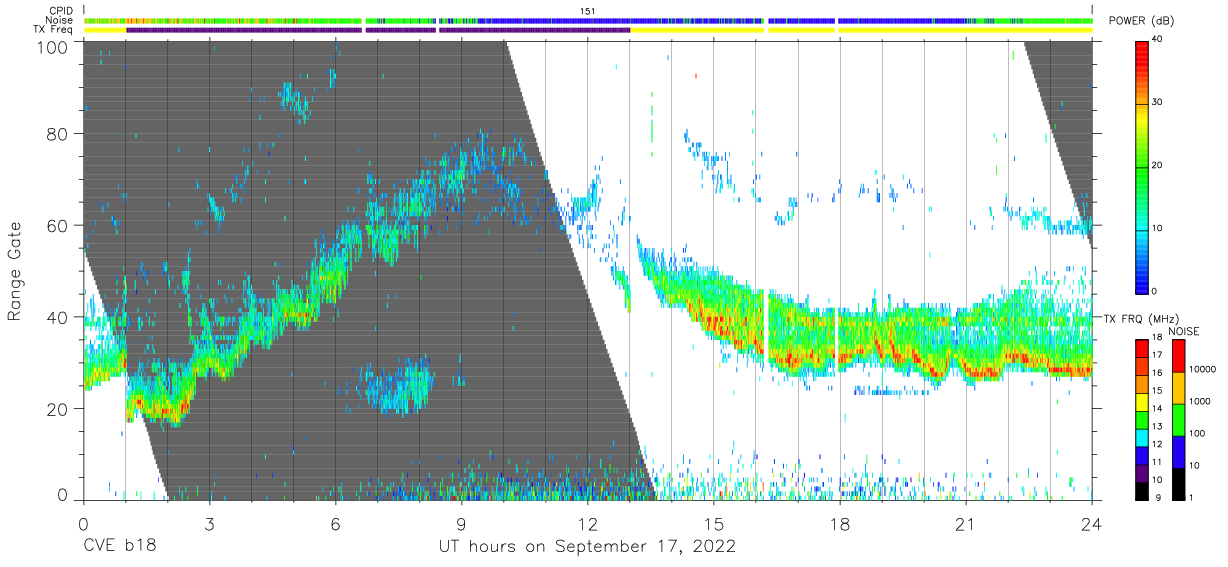Click the Range Gate axis tick "20"
Image resolution: width=1228 pixels, height=567 pixels.
tap(58, 409)
